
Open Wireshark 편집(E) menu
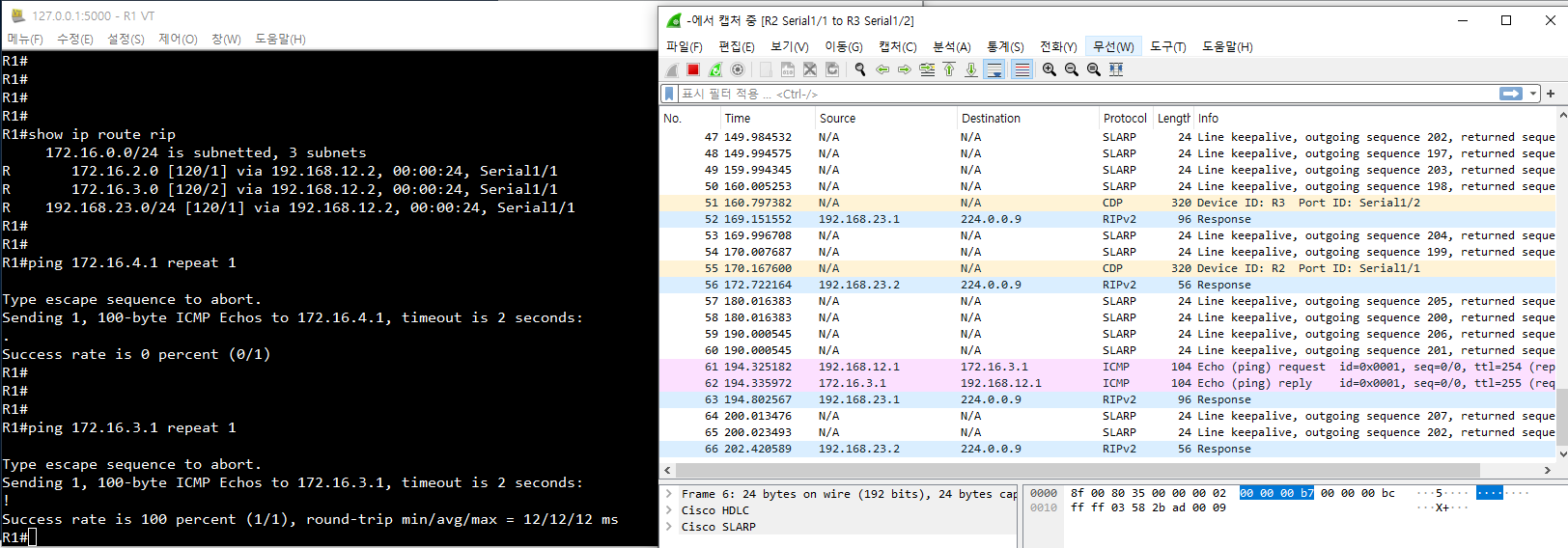(x=737, y=46)
